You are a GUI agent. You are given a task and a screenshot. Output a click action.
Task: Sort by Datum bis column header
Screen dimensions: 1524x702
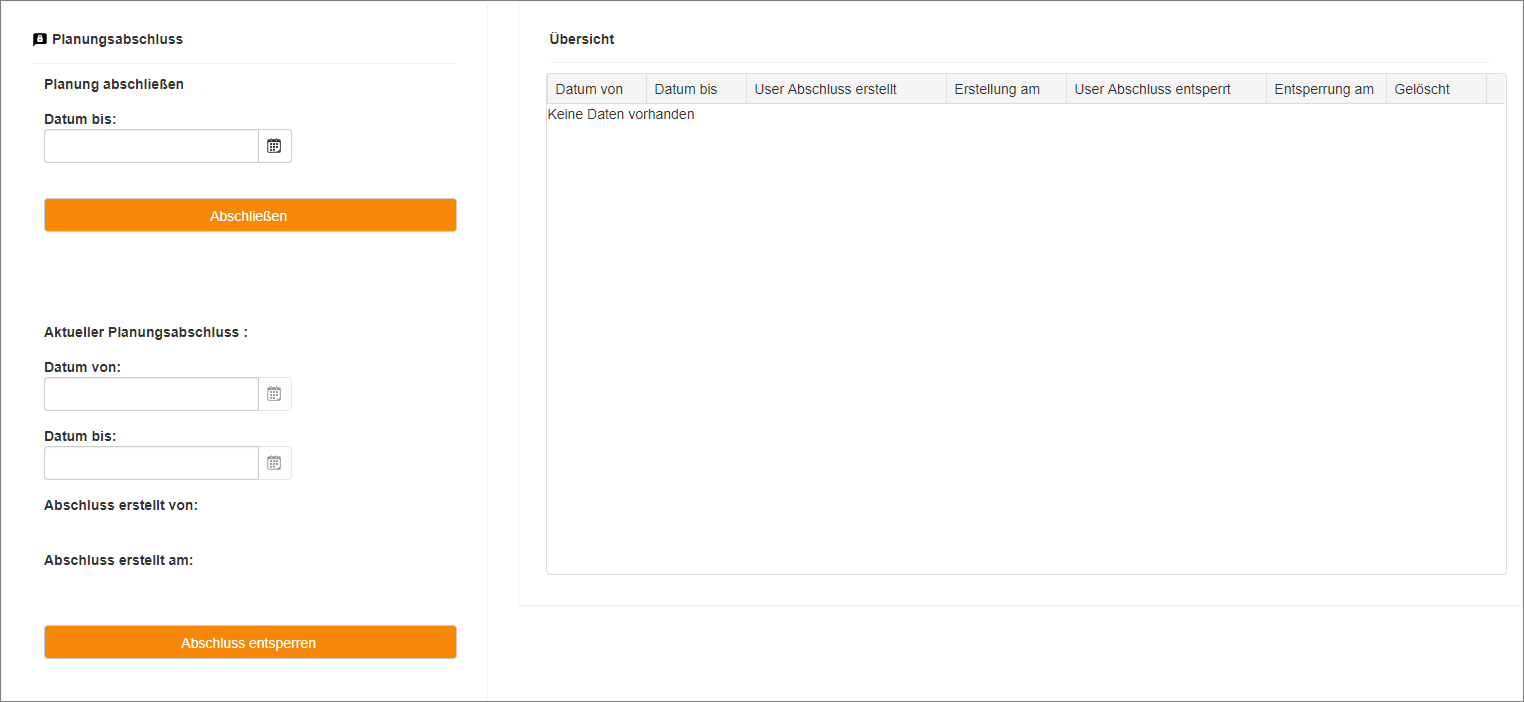tap(696, 89)
